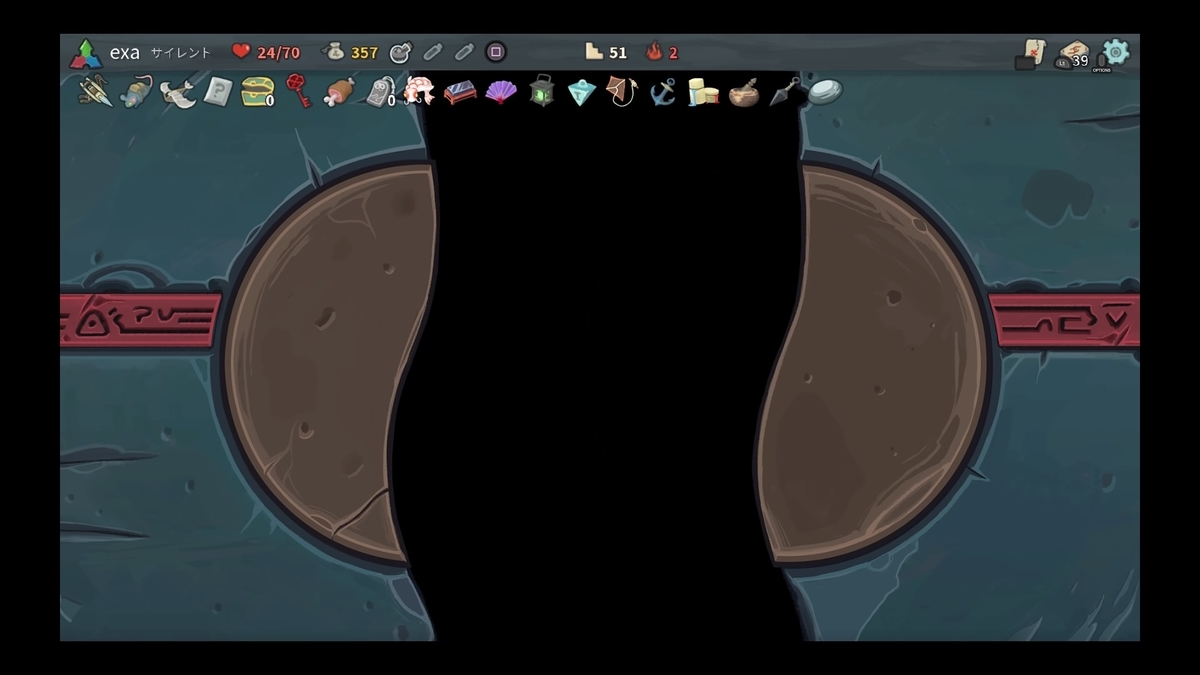
Task: Click the 24/70 health value
Action: click(x=278, y=53)
